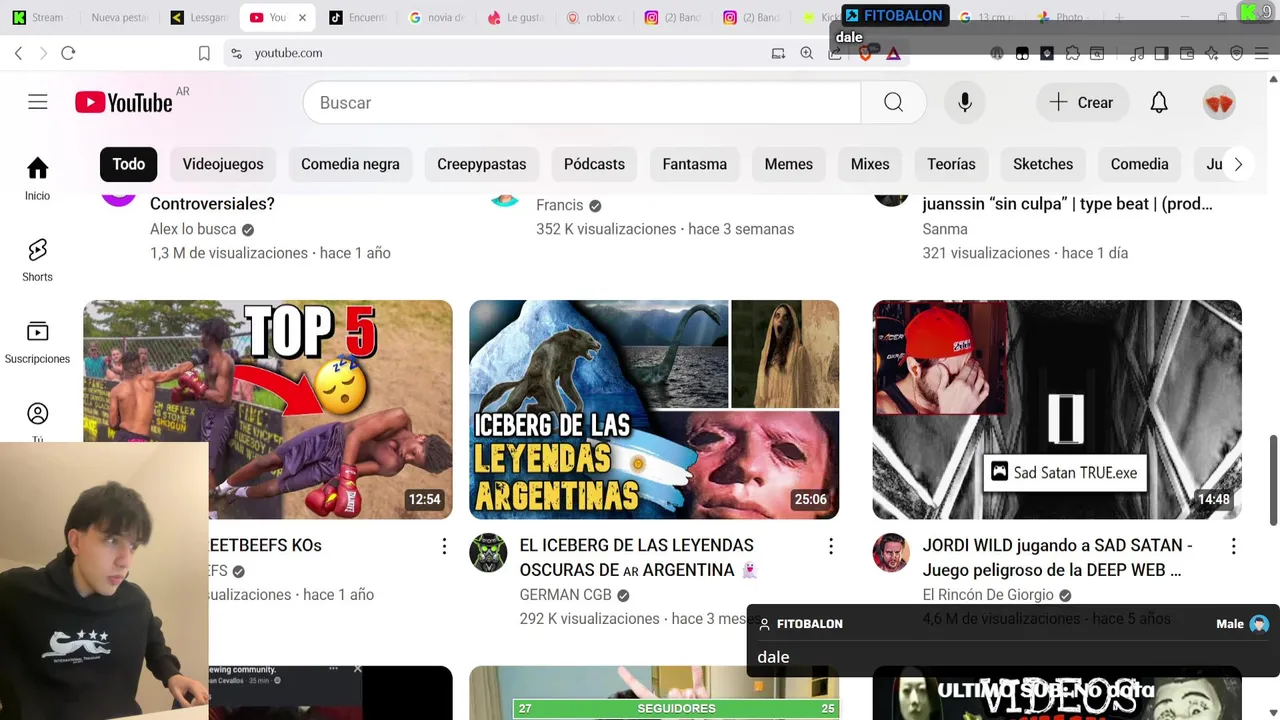This screenshot has width=1280, height=720.
Task: Switch to the Nueva pestaña browser tab
Action: point(119,17)
